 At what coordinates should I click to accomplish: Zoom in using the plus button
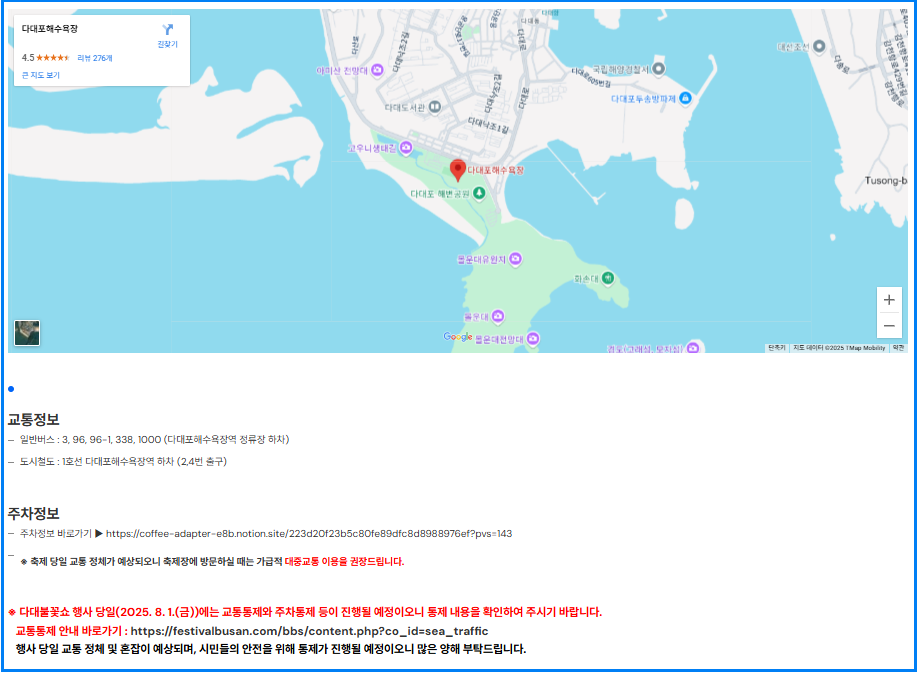coord(890,299)
